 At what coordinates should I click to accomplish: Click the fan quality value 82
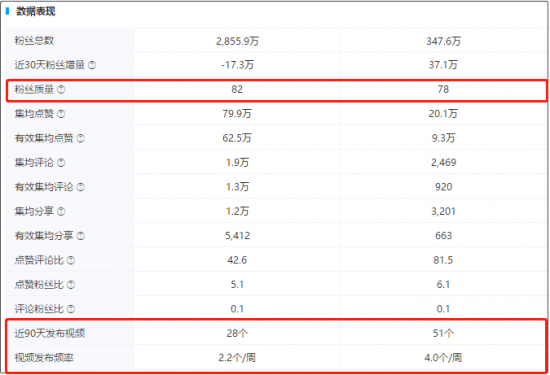(x=237, y=89)
